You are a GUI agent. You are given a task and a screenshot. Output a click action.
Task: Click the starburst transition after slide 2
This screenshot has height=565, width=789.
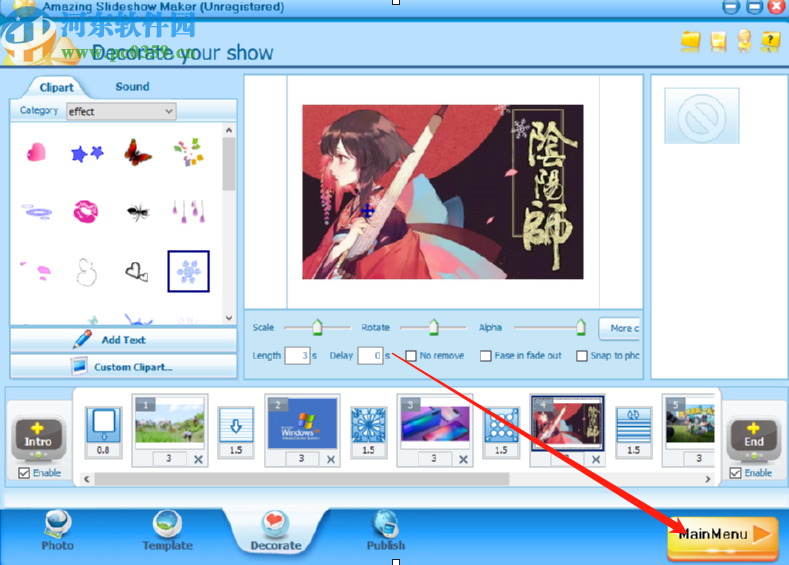tap(368, 425)
